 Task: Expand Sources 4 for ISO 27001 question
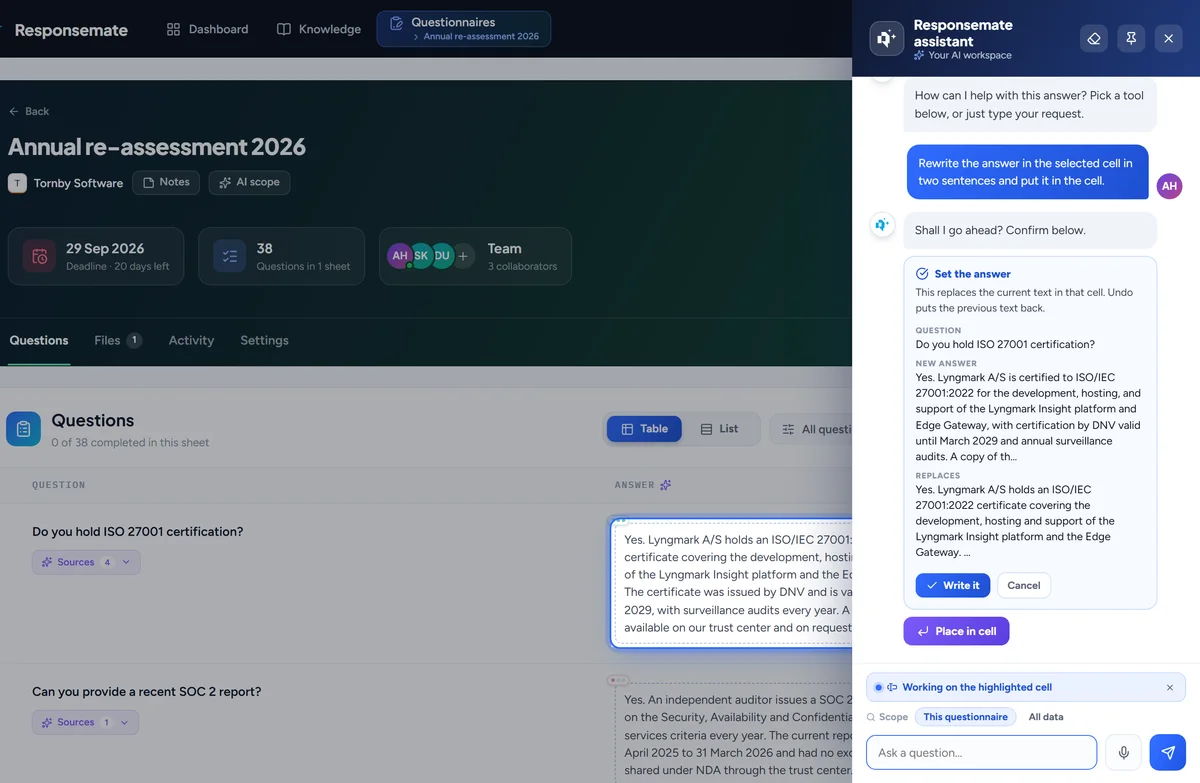(86, 562)
